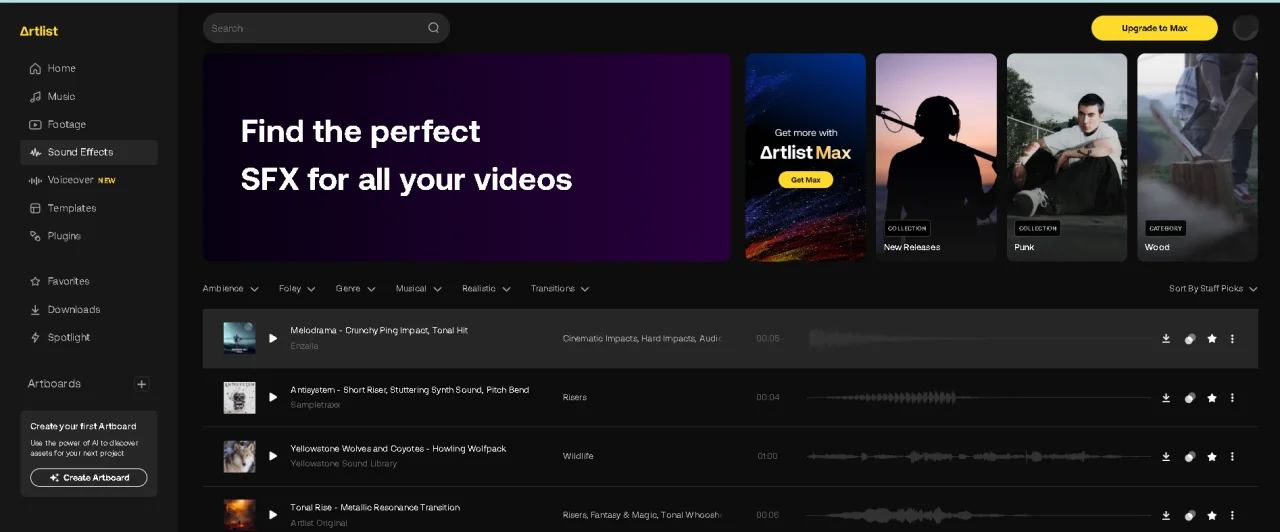Go to Home in sidebar

click(88, 69)
